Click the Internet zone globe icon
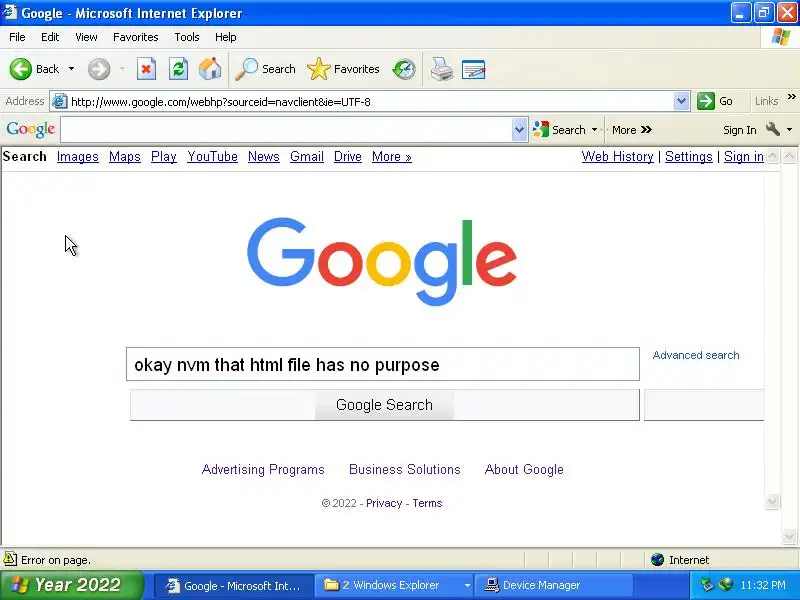Image resolution: width=800 pixels, height=600 pixels. click(658, 560)
